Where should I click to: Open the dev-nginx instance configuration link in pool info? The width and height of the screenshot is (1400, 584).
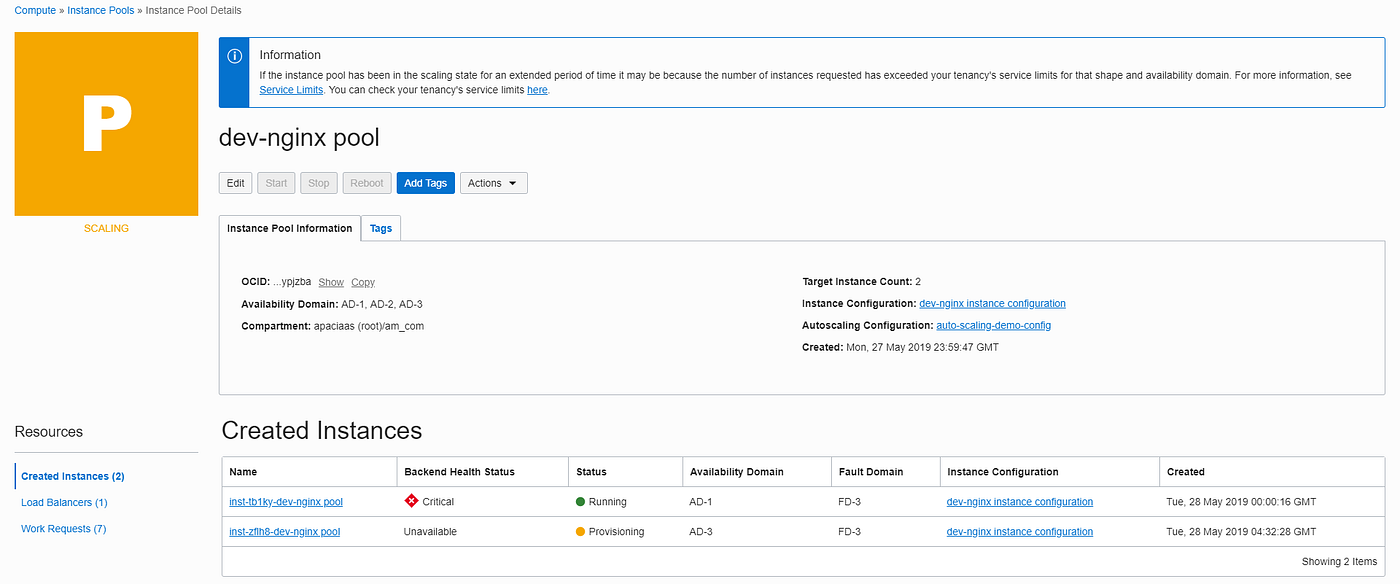pos(992,303)
